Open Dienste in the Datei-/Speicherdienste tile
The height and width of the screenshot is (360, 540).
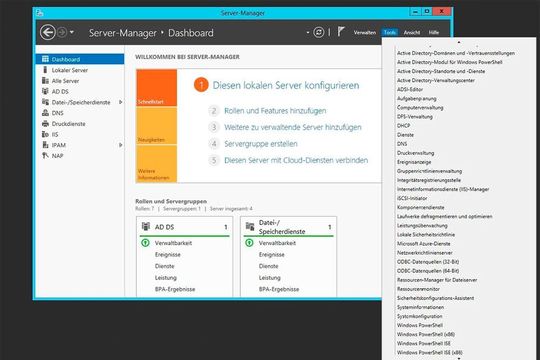tap(269, 266)
